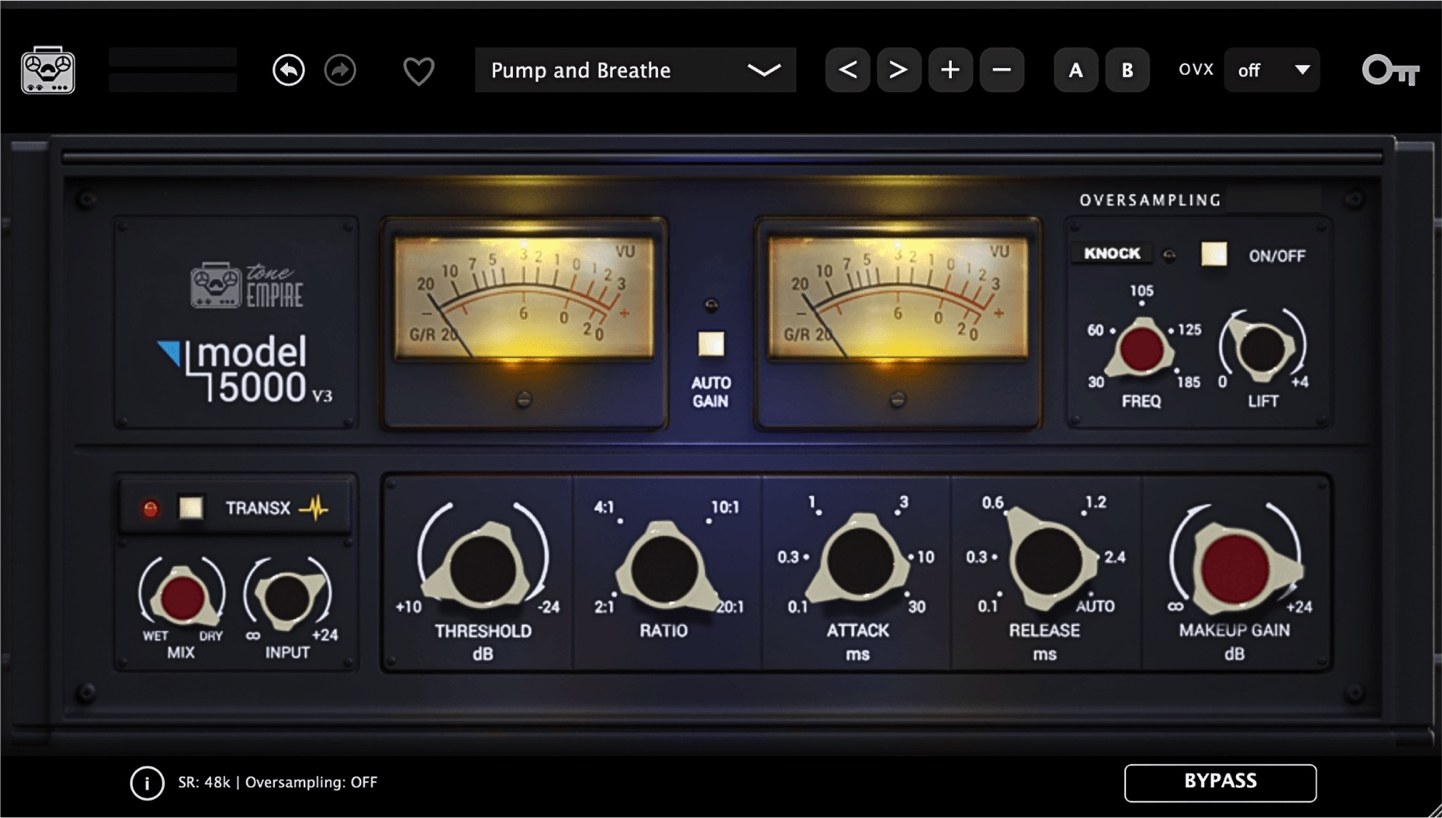This screenshot has height=818, width=1442.
Task: Click the "AUTO" release label
Action: click(x=1095, y=607)
